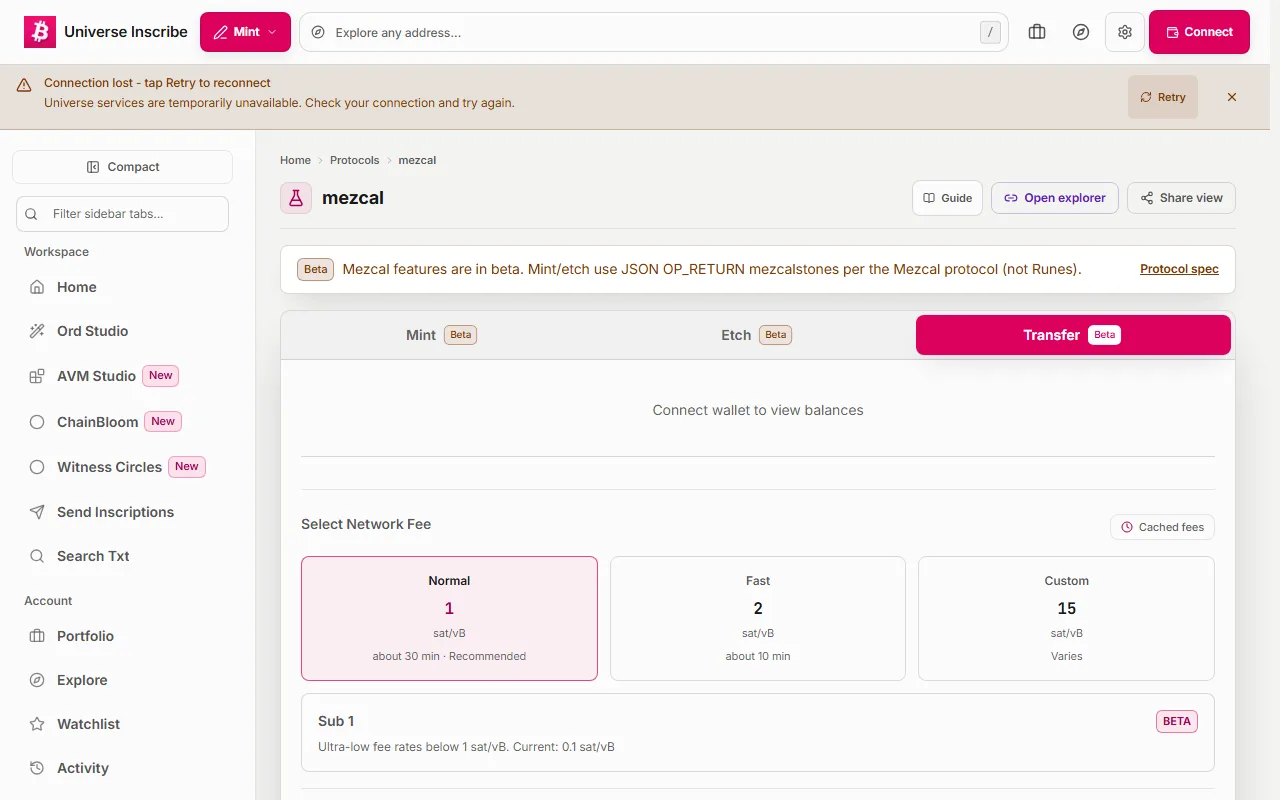
Task: Click the Select Network Fee heading
Action: pos(366,524)
